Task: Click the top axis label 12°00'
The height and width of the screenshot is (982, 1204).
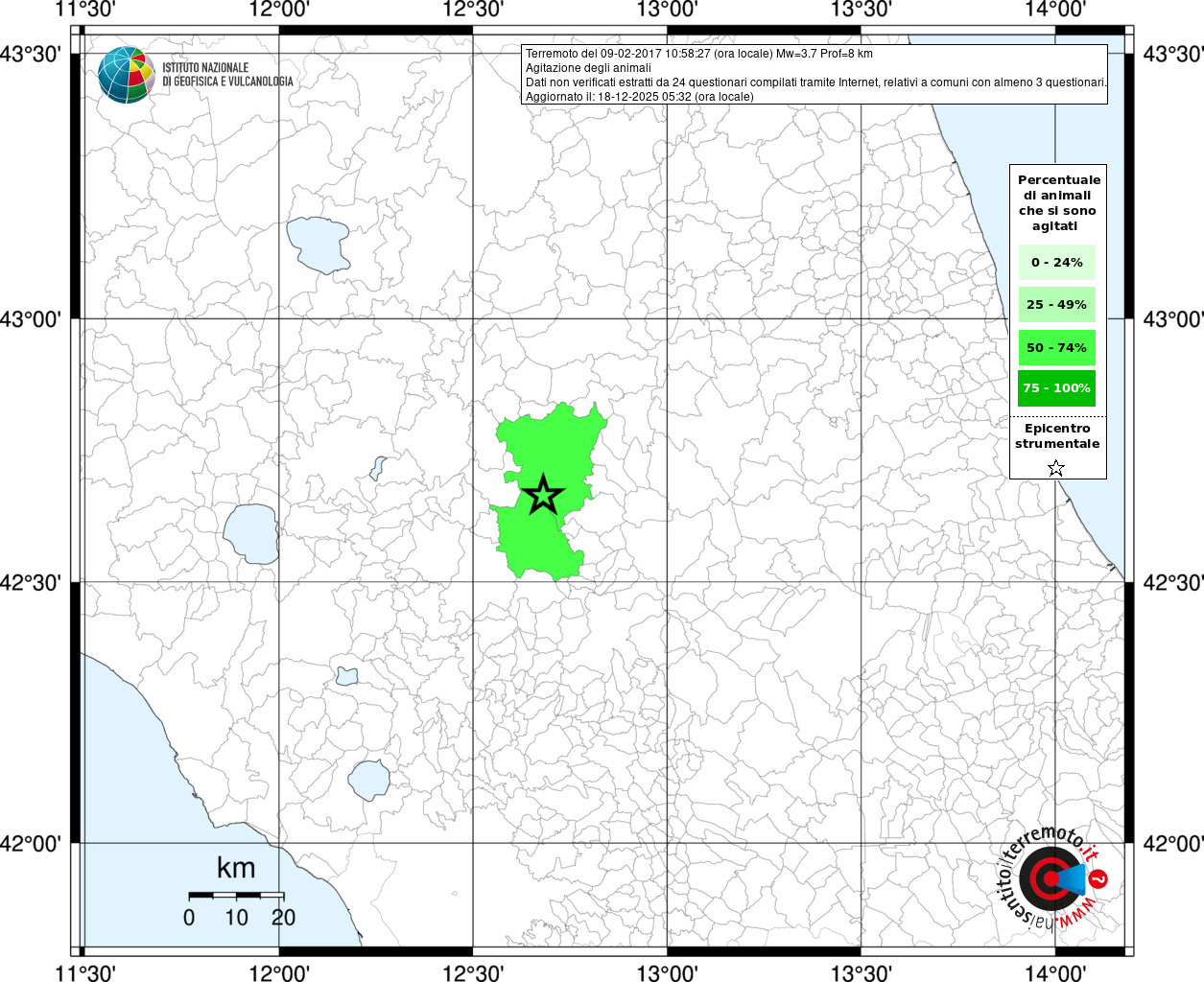Action: 279,10
